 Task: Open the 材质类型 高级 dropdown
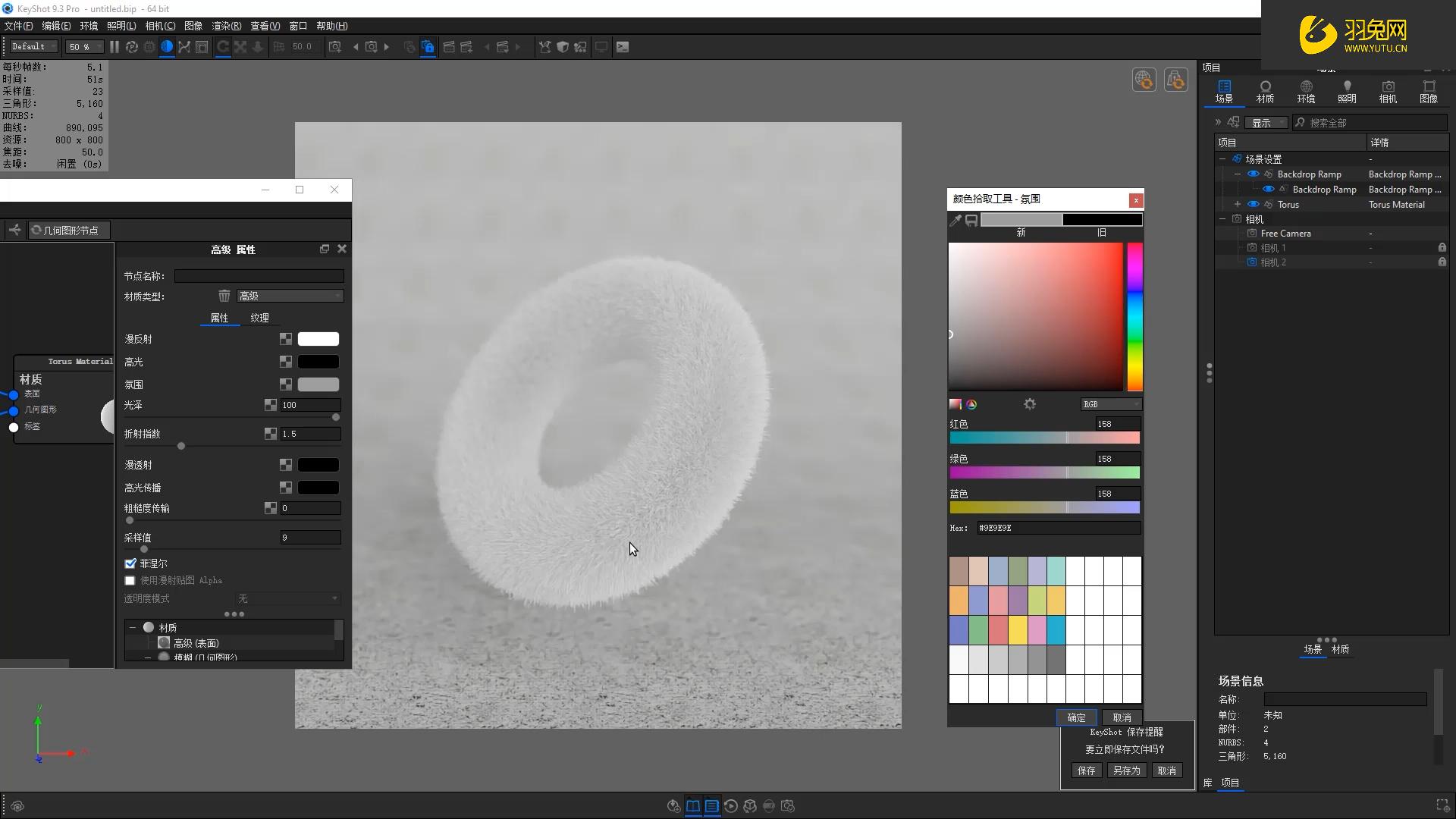[x=290, y=296]
